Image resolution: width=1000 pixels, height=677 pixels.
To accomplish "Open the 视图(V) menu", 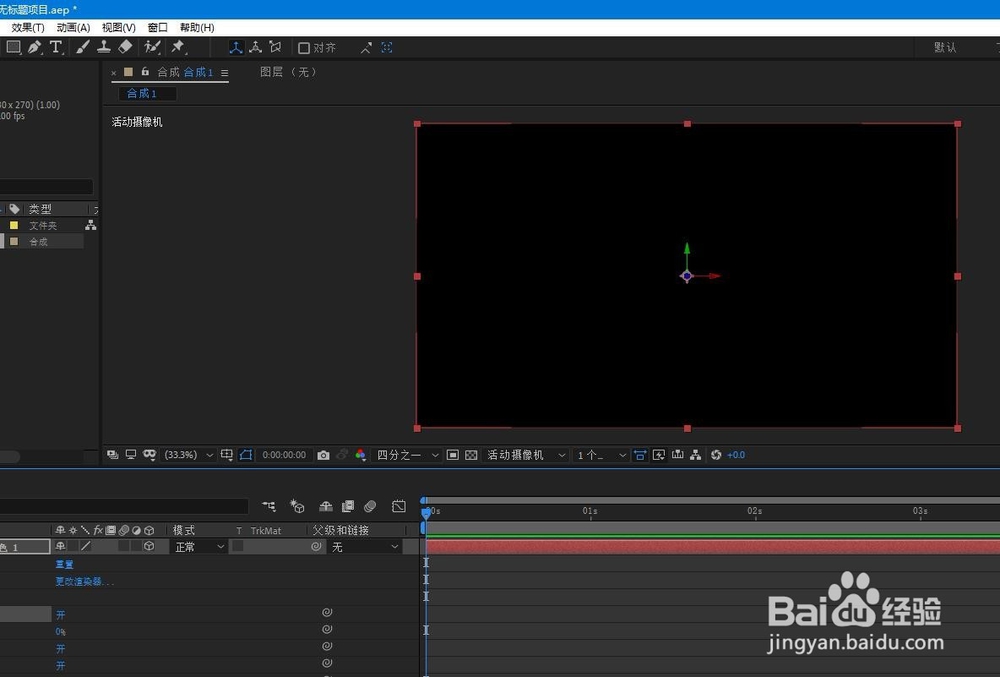I will [x=119, y=27].
